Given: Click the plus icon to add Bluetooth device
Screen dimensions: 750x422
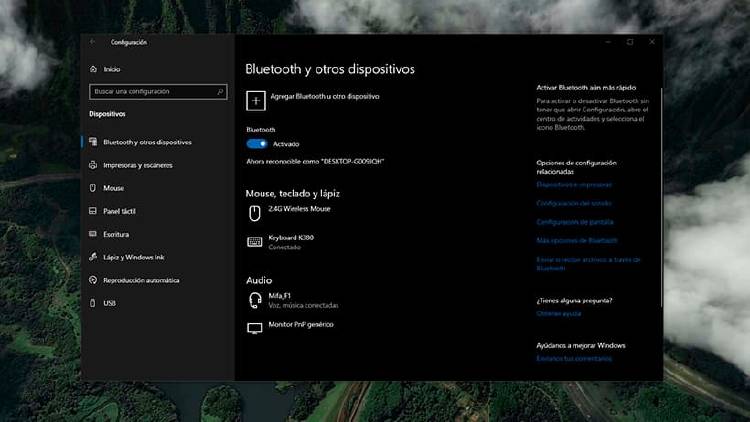Looking at the screenshot, I should (255, 98).
